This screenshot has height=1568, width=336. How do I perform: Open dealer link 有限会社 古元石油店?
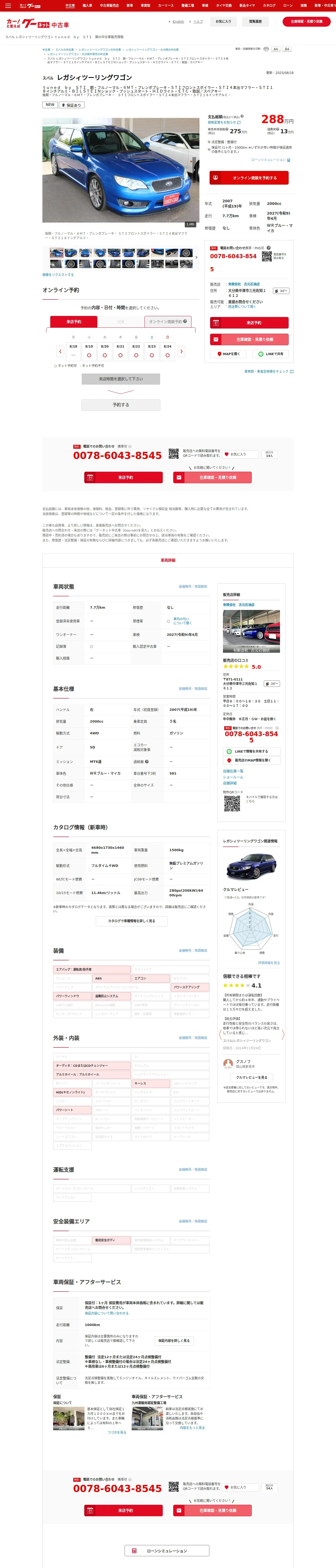click(x=243, y=284)
